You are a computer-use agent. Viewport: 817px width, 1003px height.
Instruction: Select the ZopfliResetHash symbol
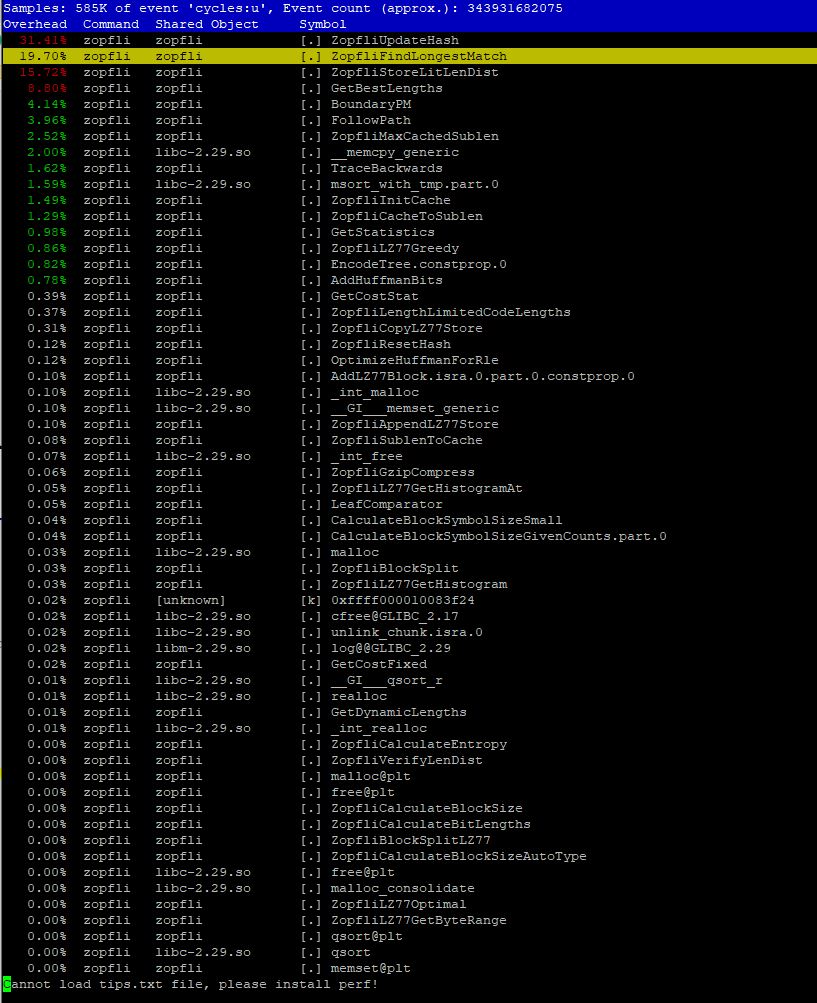390,344
